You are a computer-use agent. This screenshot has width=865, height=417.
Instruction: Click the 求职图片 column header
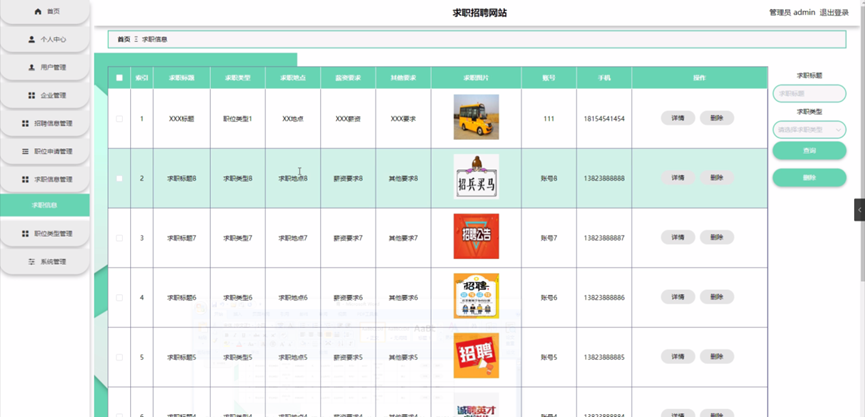[x=476, y=78]
